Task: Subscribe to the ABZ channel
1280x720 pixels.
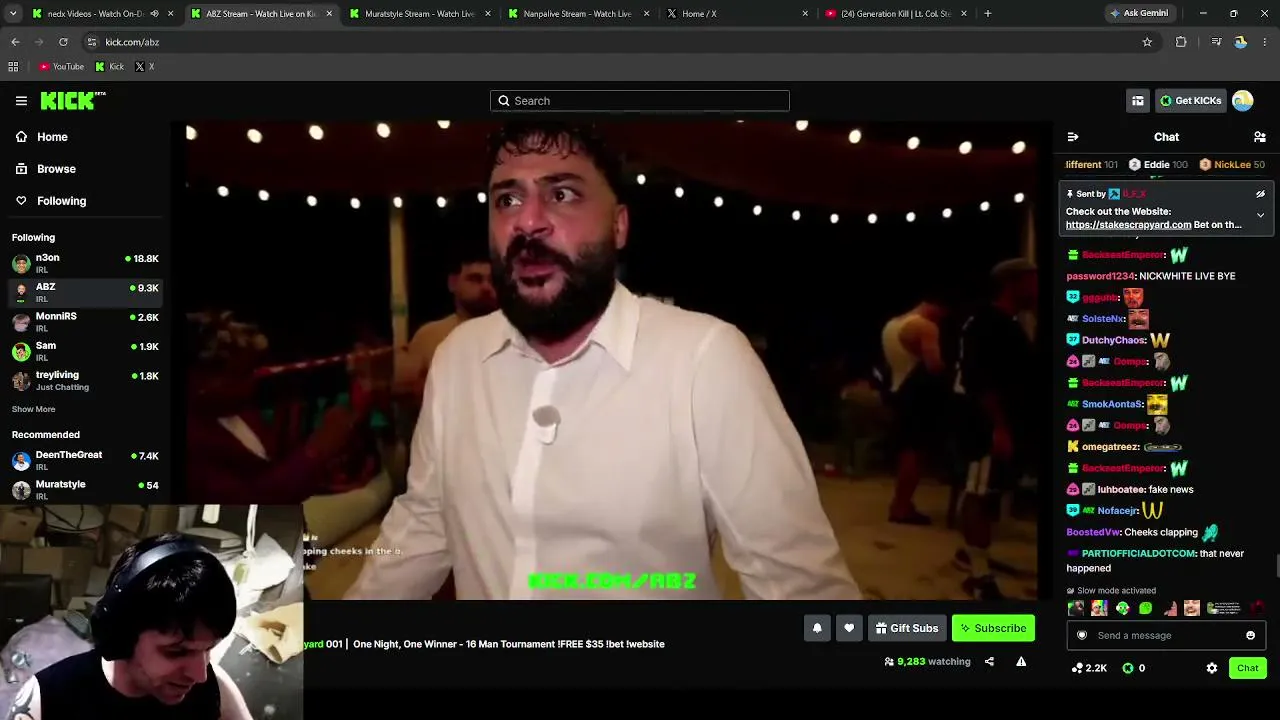Action: pos(993,628)
